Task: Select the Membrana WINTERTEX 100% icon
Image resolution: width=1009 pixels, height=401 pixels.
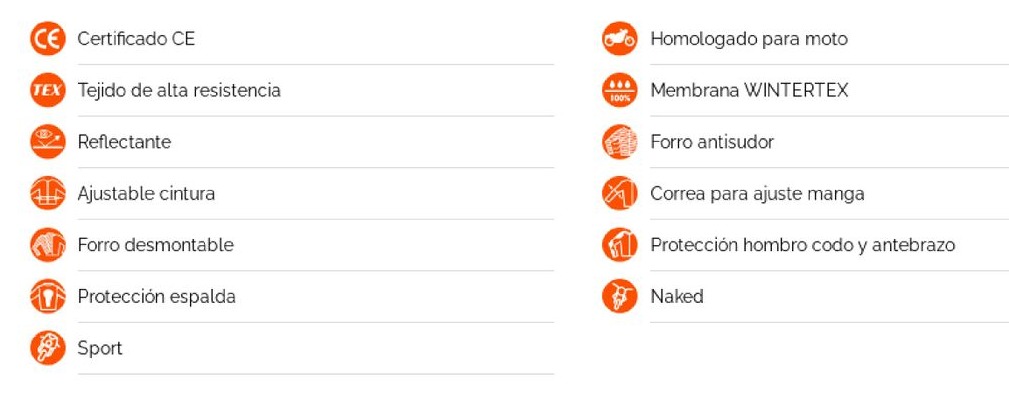Action: [620, 90]
